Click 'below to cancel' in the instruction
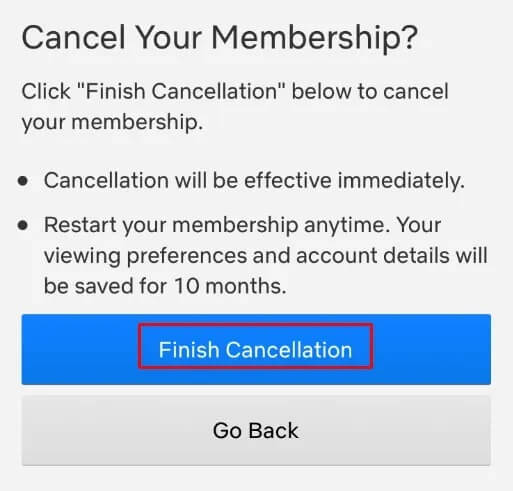The width and height of the screenshot is (513, 491). [x=370, y=91]
